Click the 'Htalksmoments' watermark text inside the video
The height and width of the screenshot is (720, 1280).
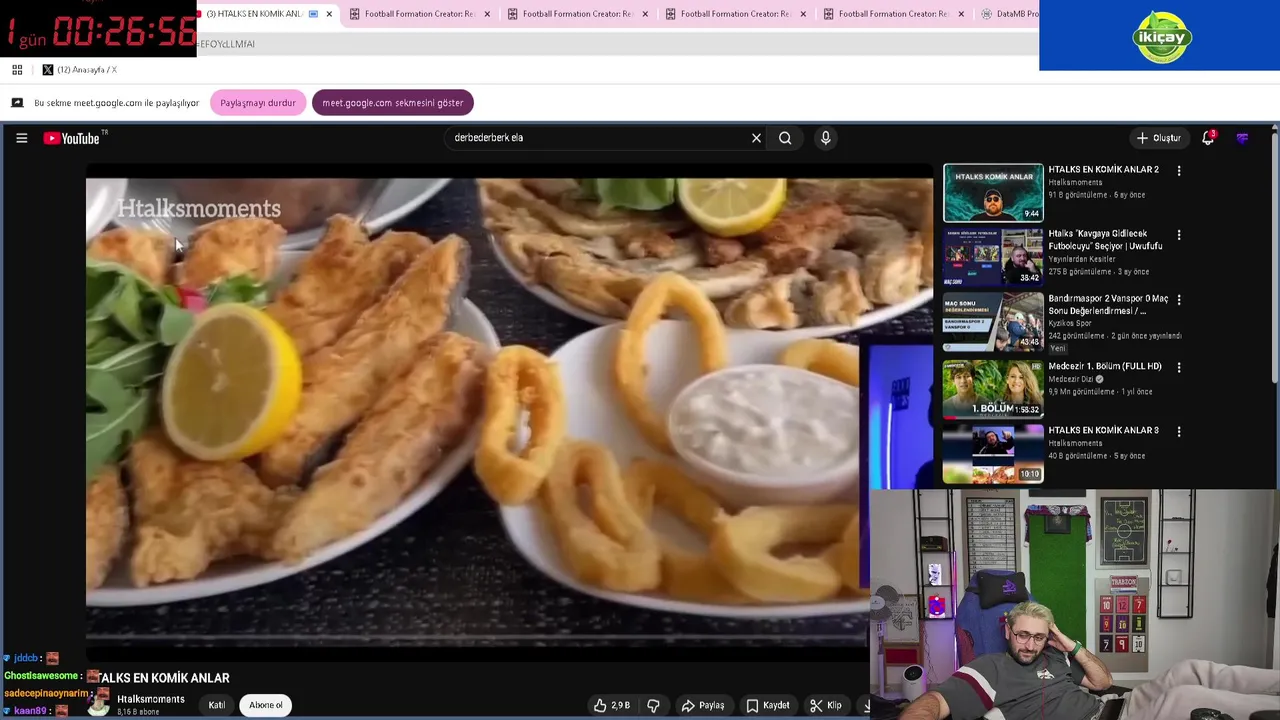tap(199, 209)
